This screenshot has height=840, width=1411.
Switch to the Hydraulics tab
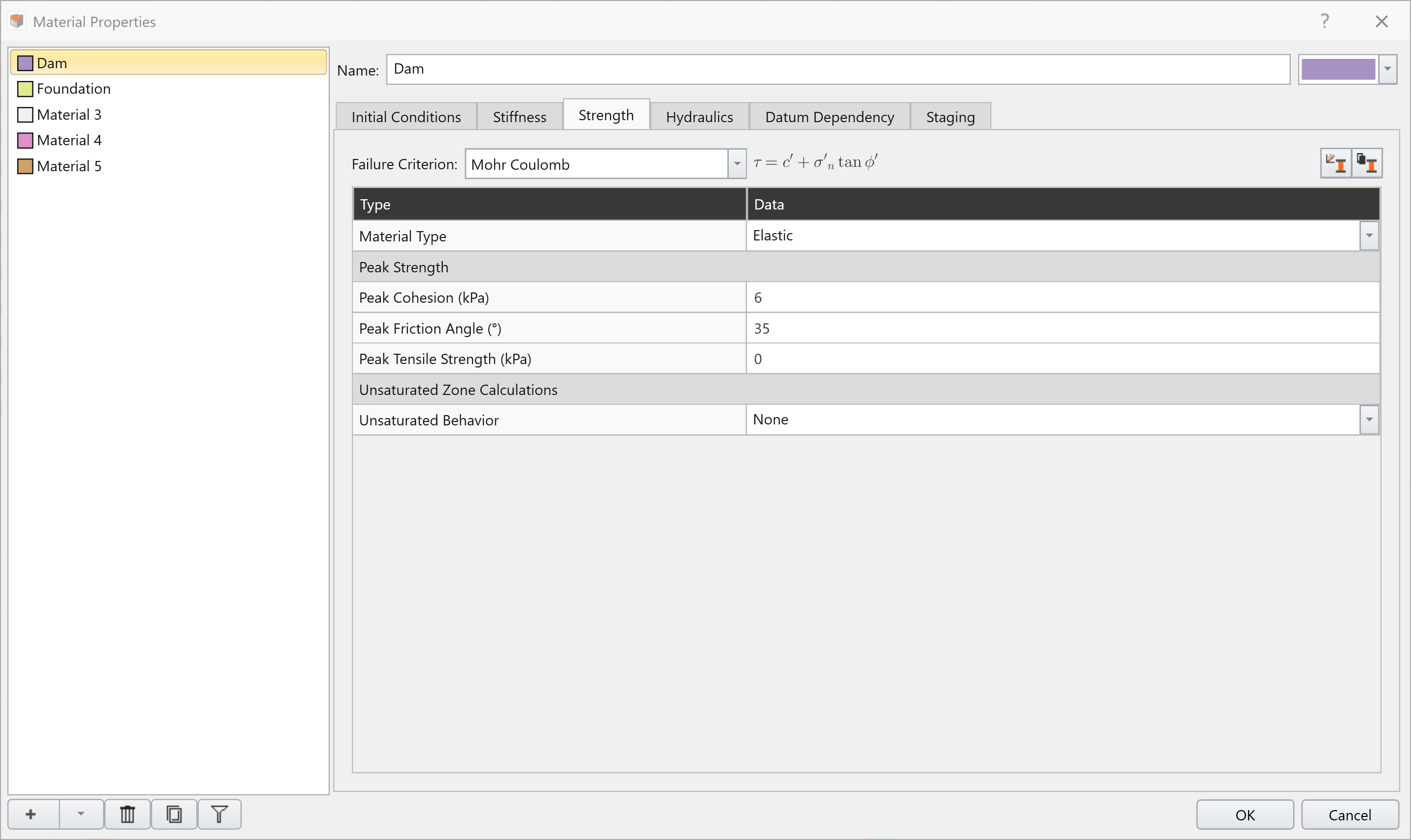click(699, 117)
